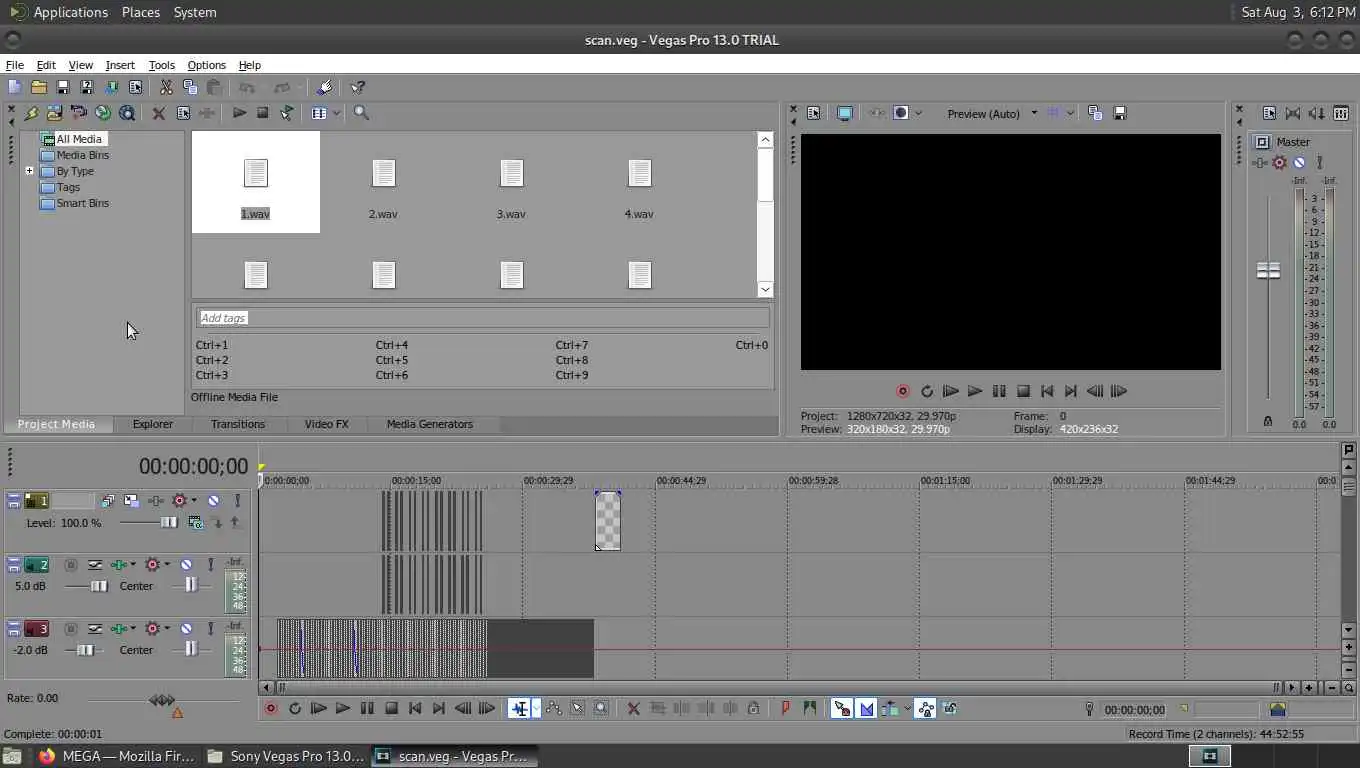
Task: Open the Tools menu
Action: click(161, 65)
